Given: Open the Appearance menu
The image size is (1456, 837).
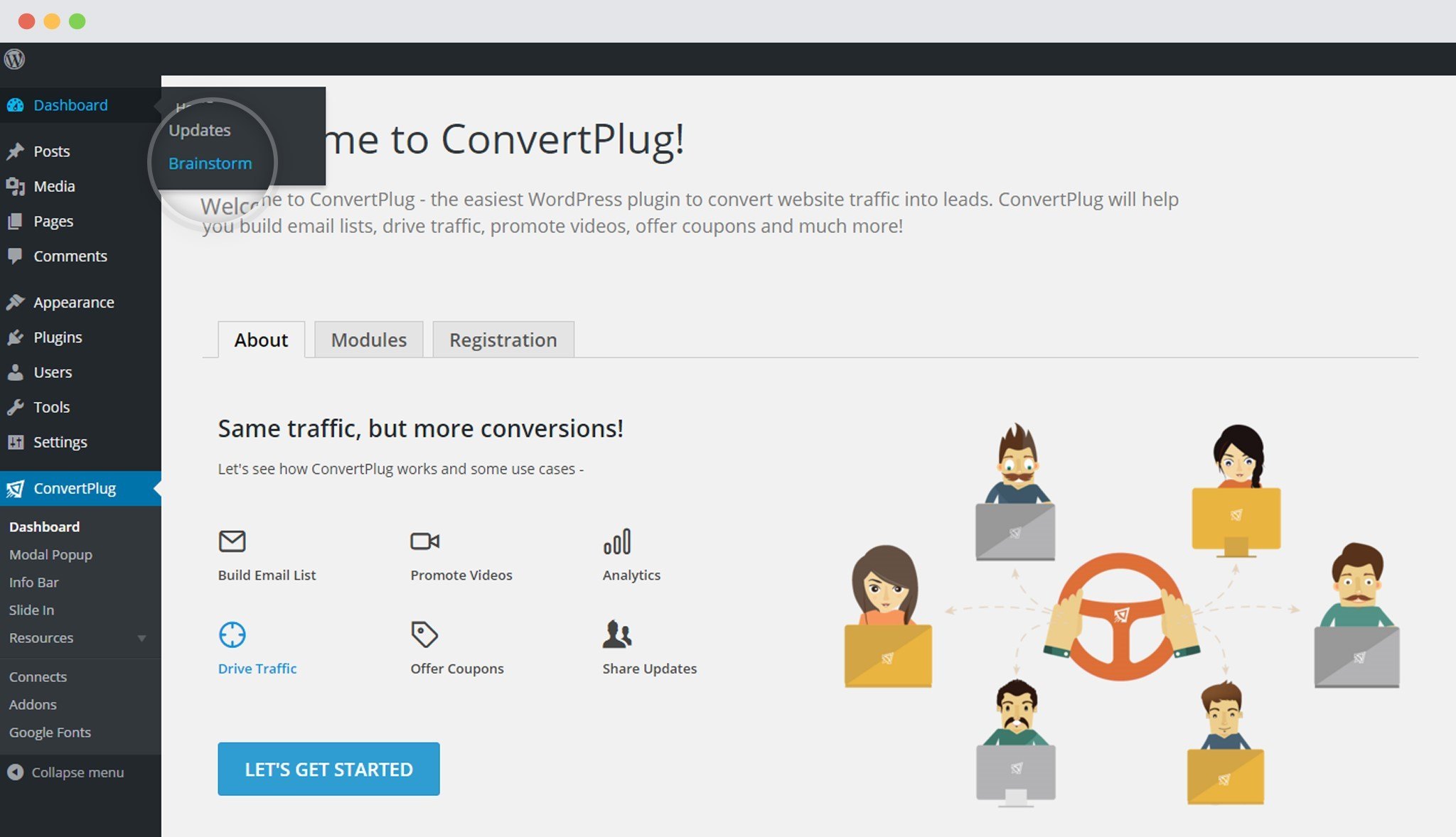Looking at the screenshot, I should pos(80,302).
